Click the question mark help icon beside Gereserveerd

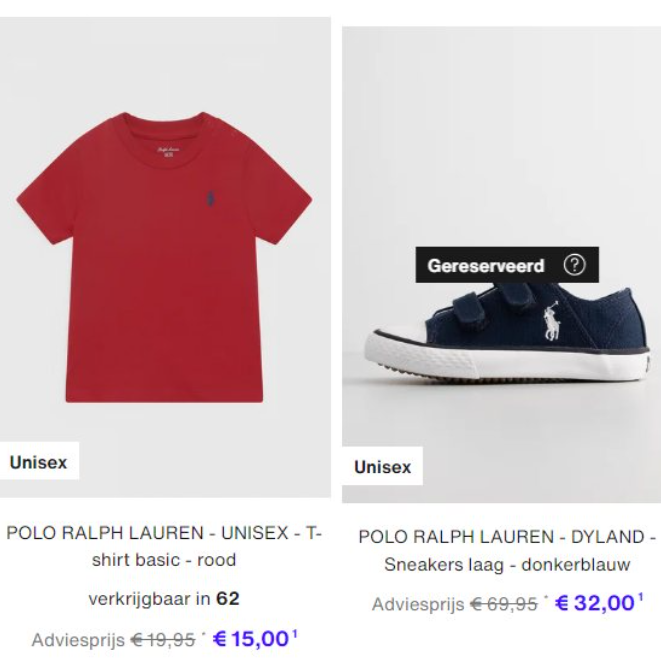(x=574, y=265)
